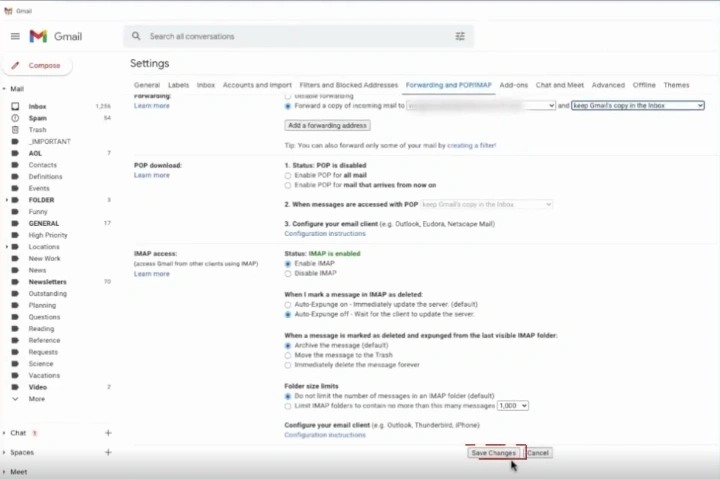Select the Enable IMAP radio button
The image size is (720, 479).
tap(287, 264)
